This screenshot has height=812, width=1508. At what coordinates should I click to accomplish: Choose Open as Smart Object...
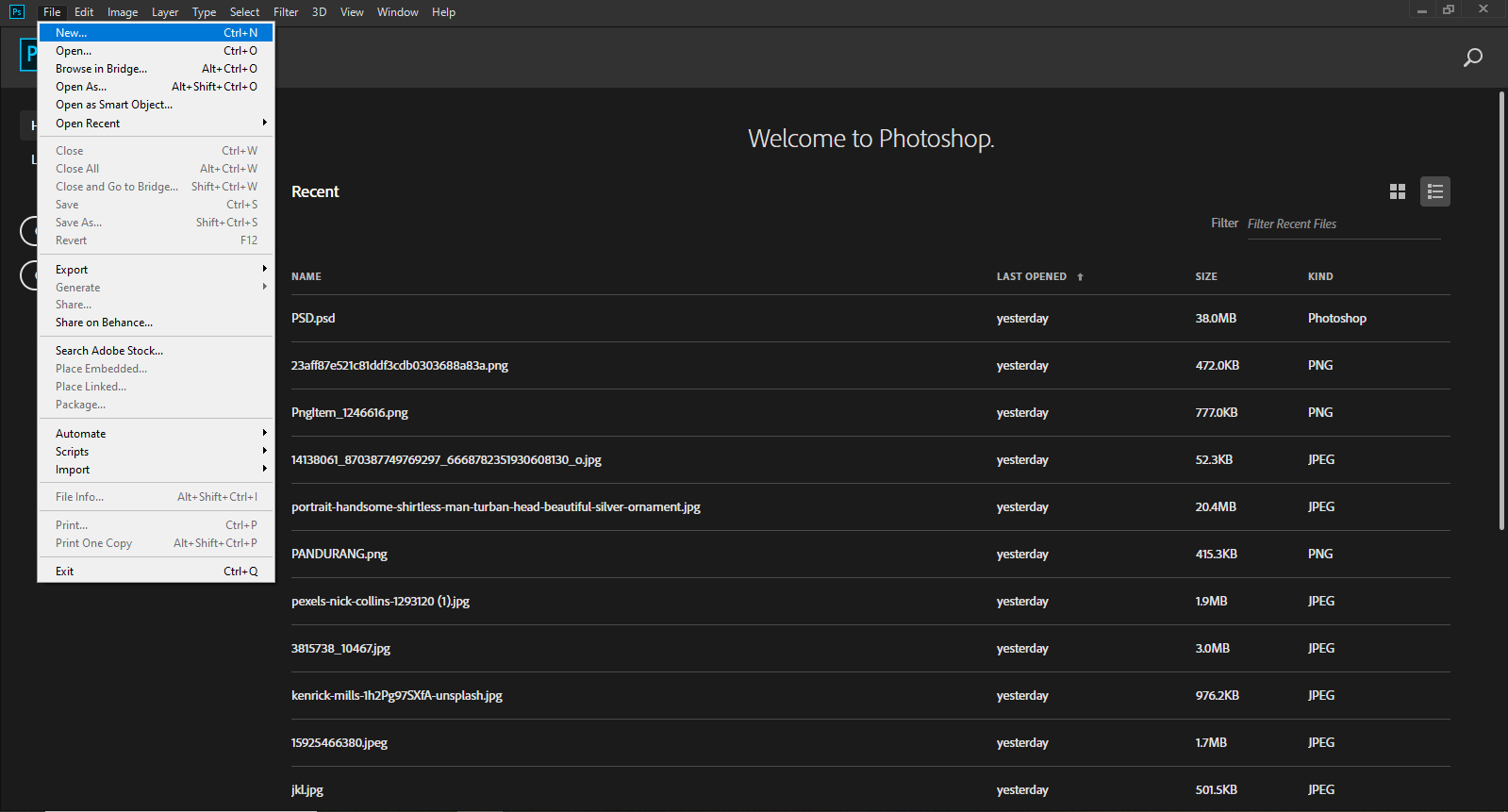(156, 105)
